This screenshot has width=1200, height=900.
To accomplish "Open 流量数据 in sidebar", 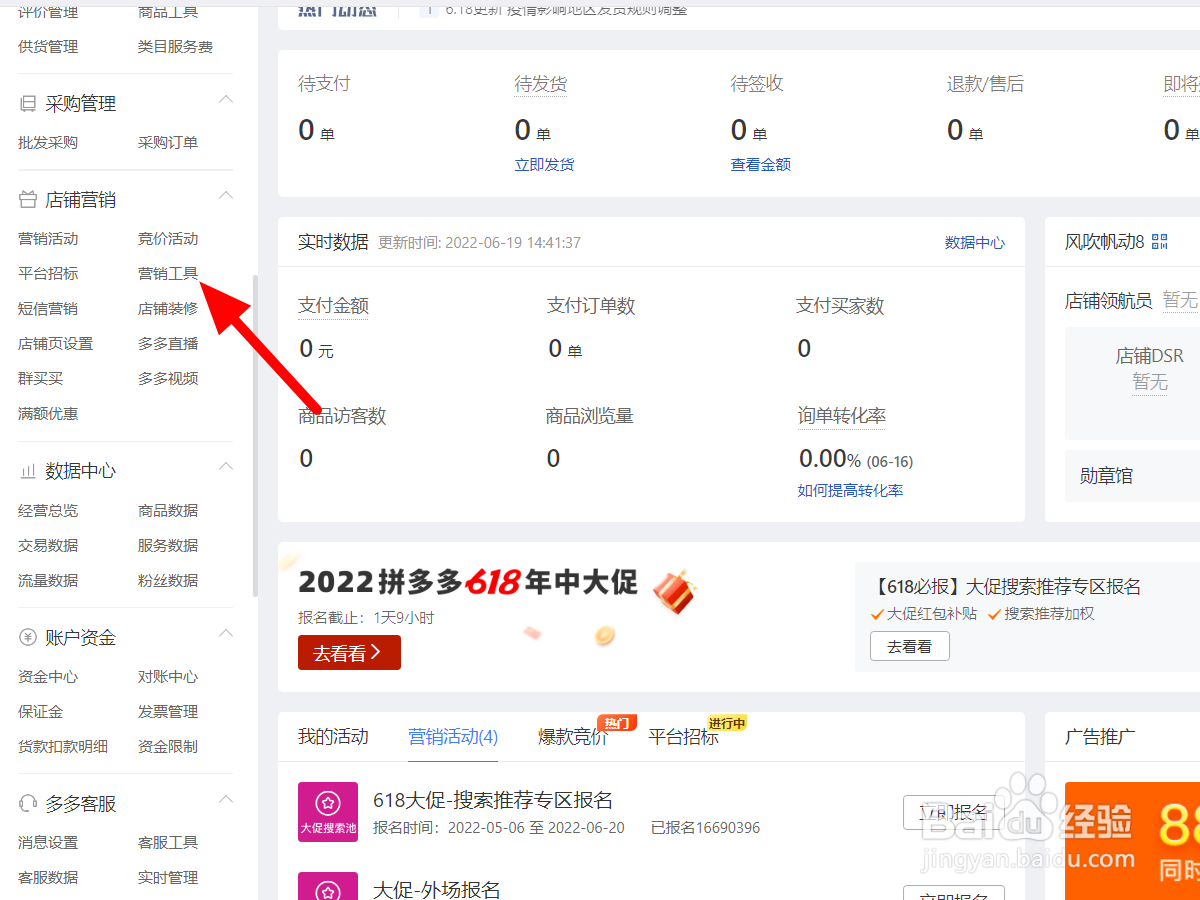I will (48, 581).
